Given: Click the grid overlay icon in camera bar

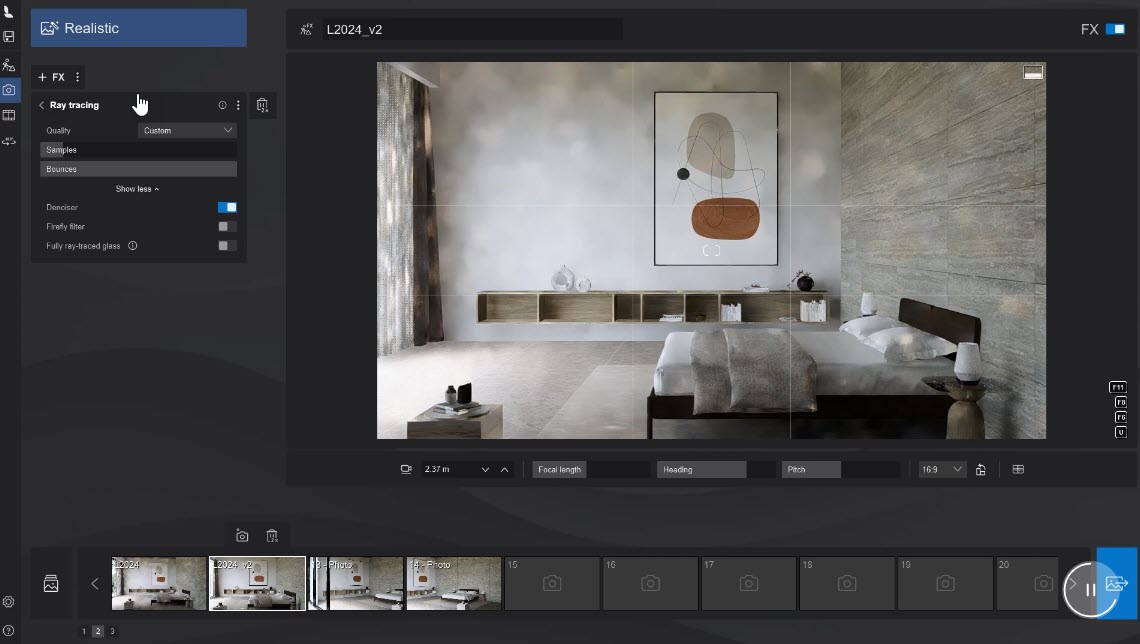Looking at the screenshot, I should point(1018,470).
